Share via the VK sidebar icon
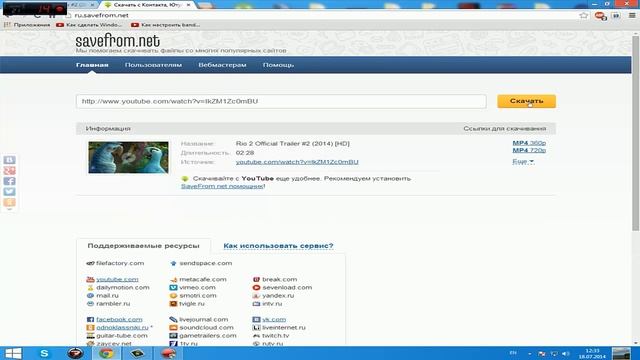Viewport: 640px width, 360px height. (x=9, y=160)
